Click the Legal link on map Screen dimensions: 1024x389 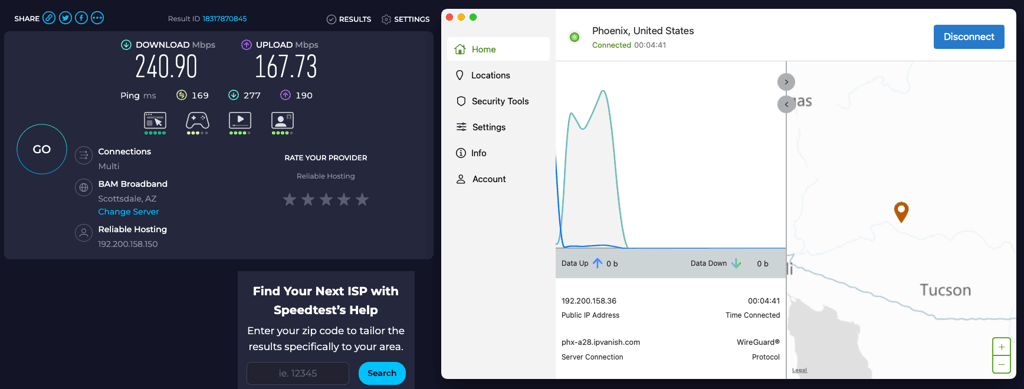coord(799,371)
